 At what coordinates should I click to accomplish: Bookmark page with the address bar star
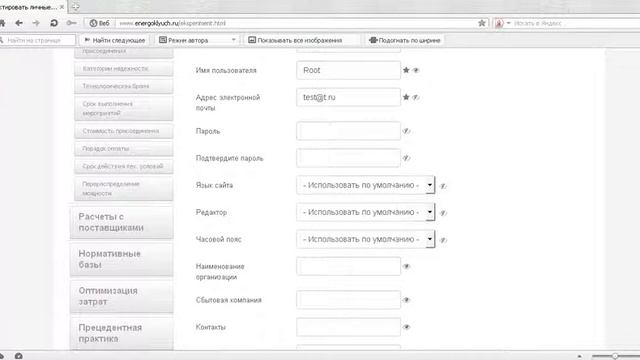point(482,23)
